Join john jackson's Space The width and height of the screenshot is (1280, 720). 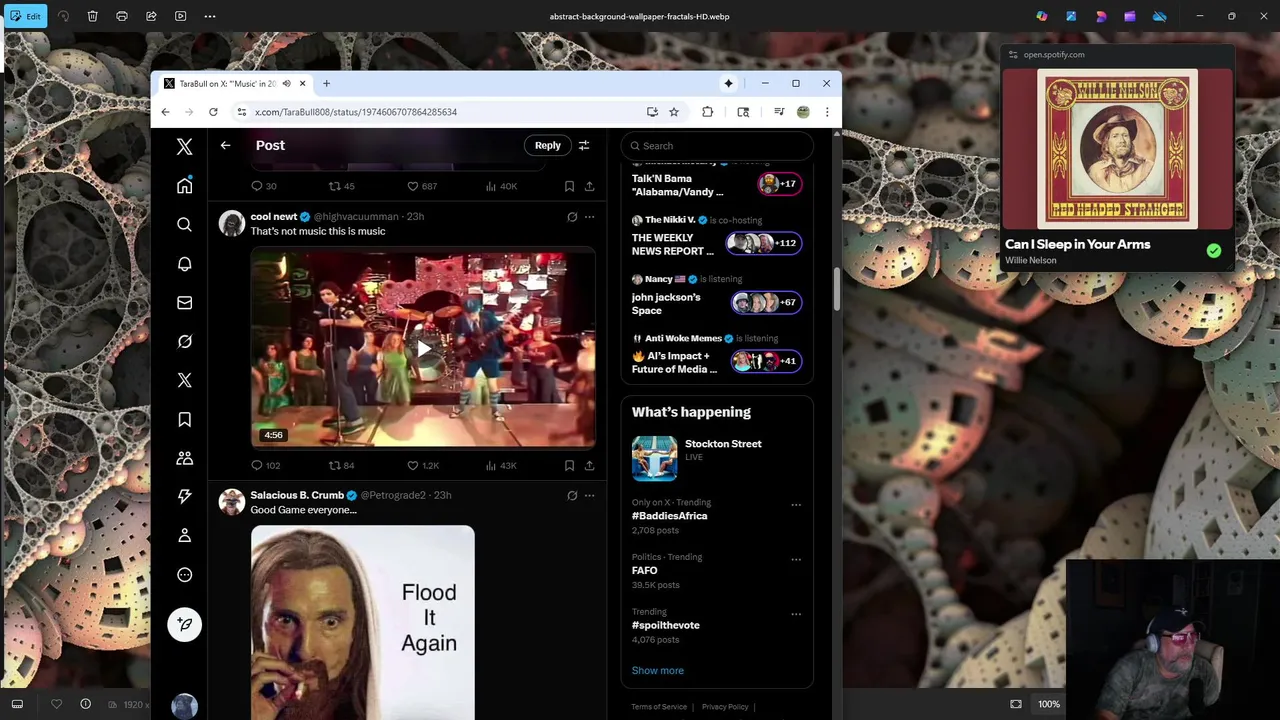point(716,303)
